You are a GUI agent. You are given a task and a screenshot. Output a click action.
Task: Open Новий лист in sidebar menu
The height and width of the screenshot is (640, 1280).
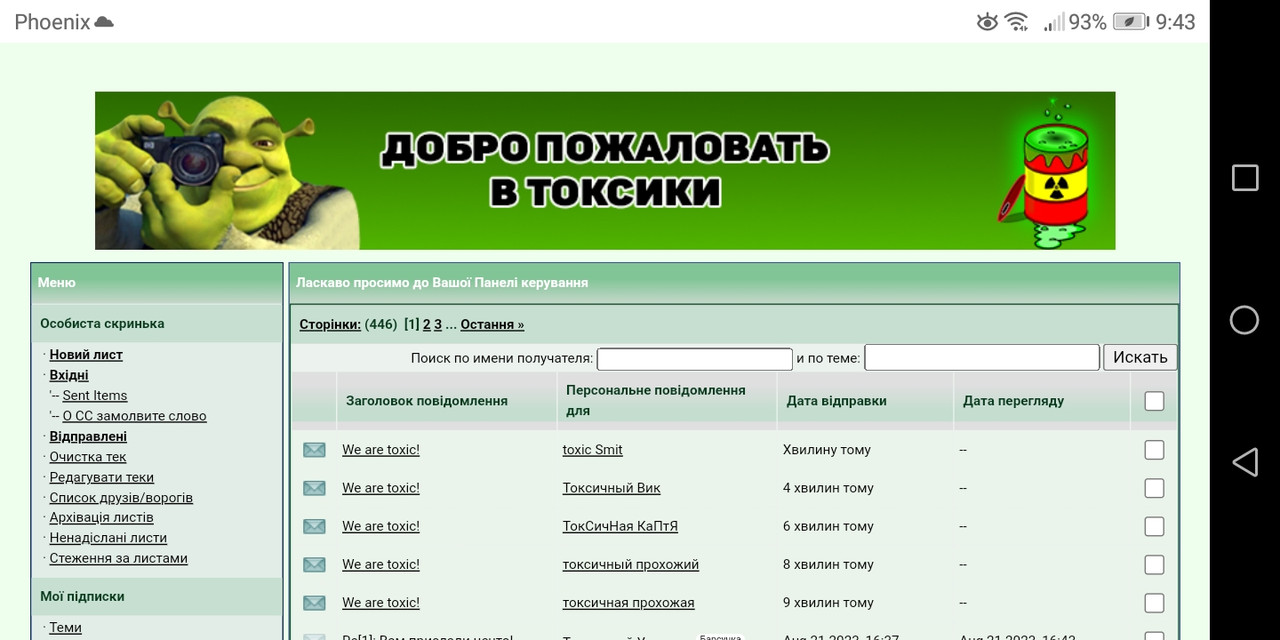86,355
